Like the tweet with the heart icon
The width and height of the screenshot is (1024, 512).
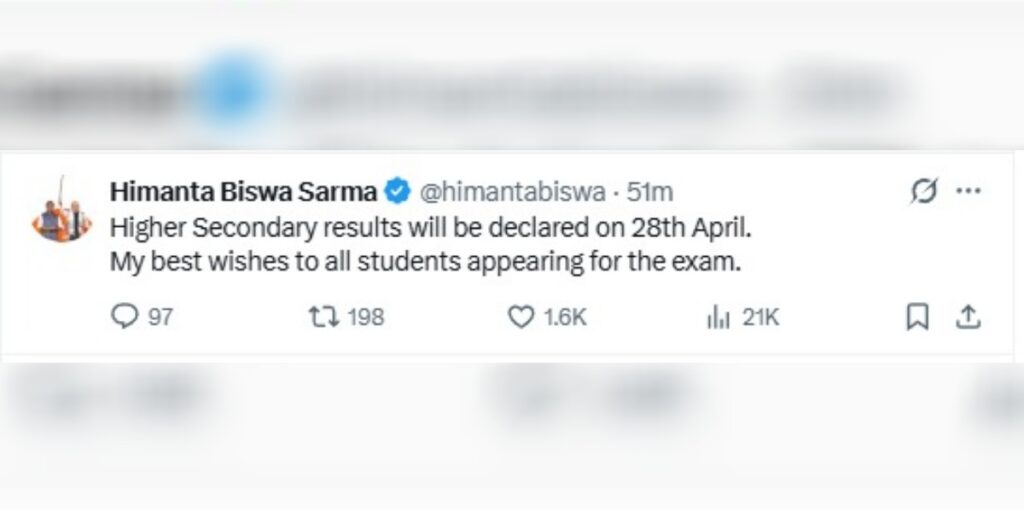[x=521, y=317]
